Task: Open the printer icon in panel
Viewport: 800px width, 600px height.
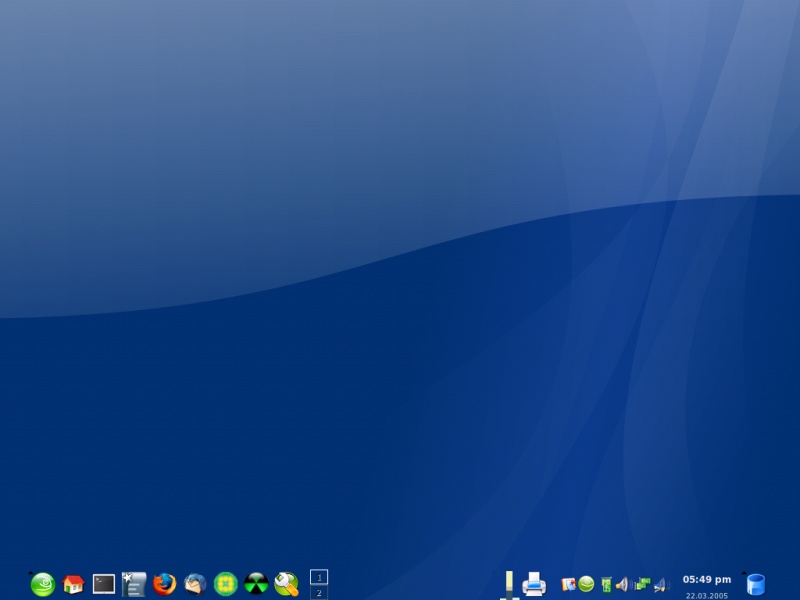Action: coord(534,584)
